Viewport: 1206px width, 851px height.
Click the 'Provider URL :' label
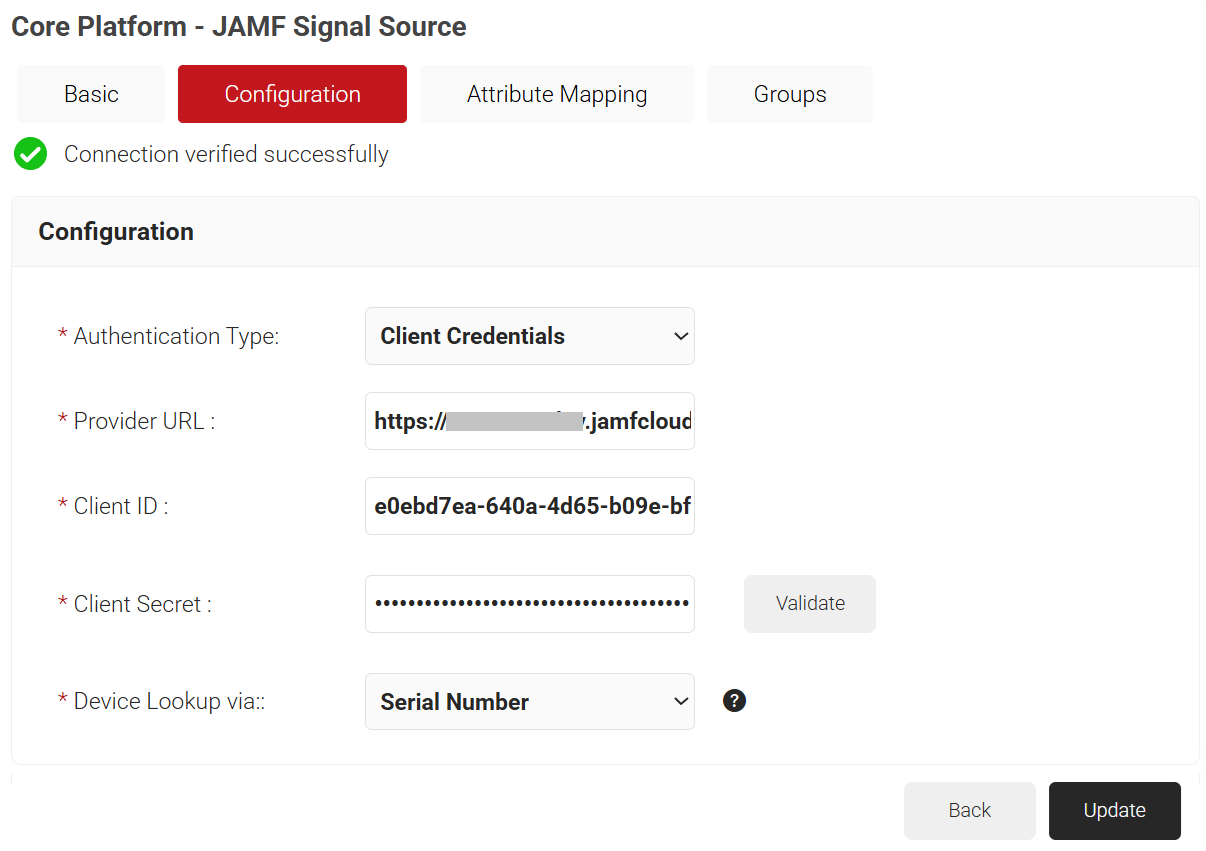click(x=144, y=421)
